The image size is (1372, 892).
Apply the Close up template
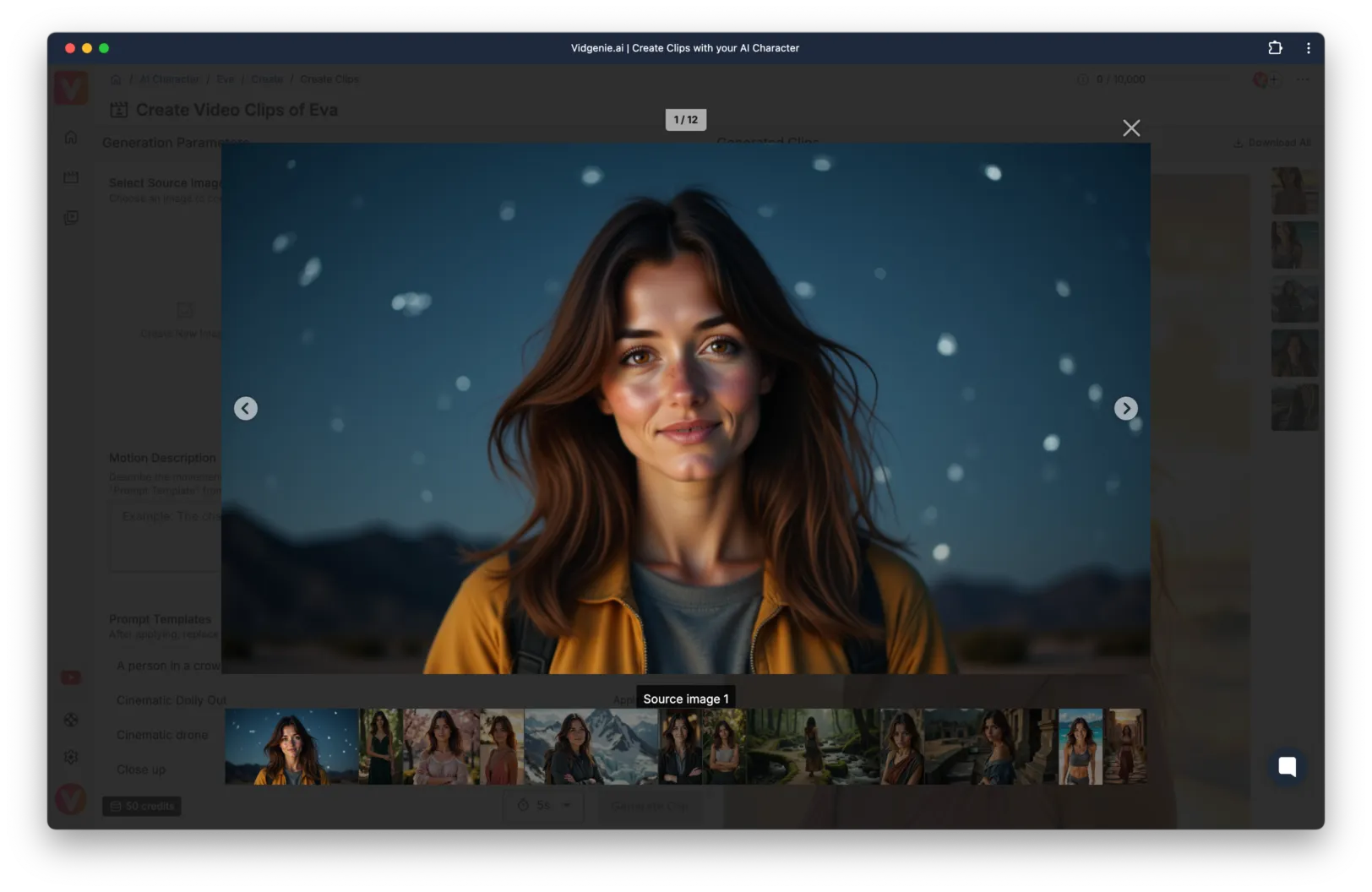(141, 770)
